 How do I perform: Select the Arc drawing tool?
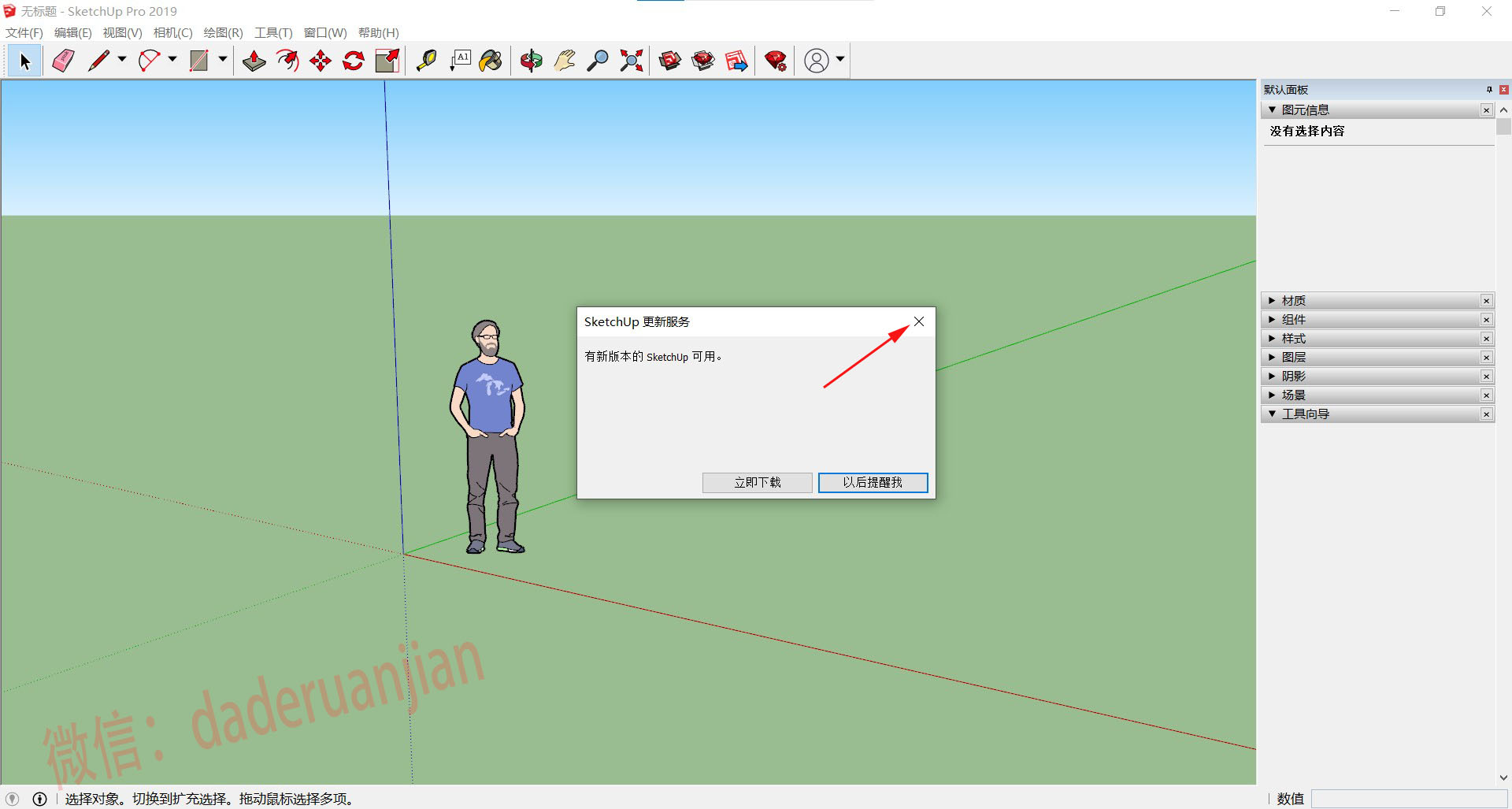[149, 61]
